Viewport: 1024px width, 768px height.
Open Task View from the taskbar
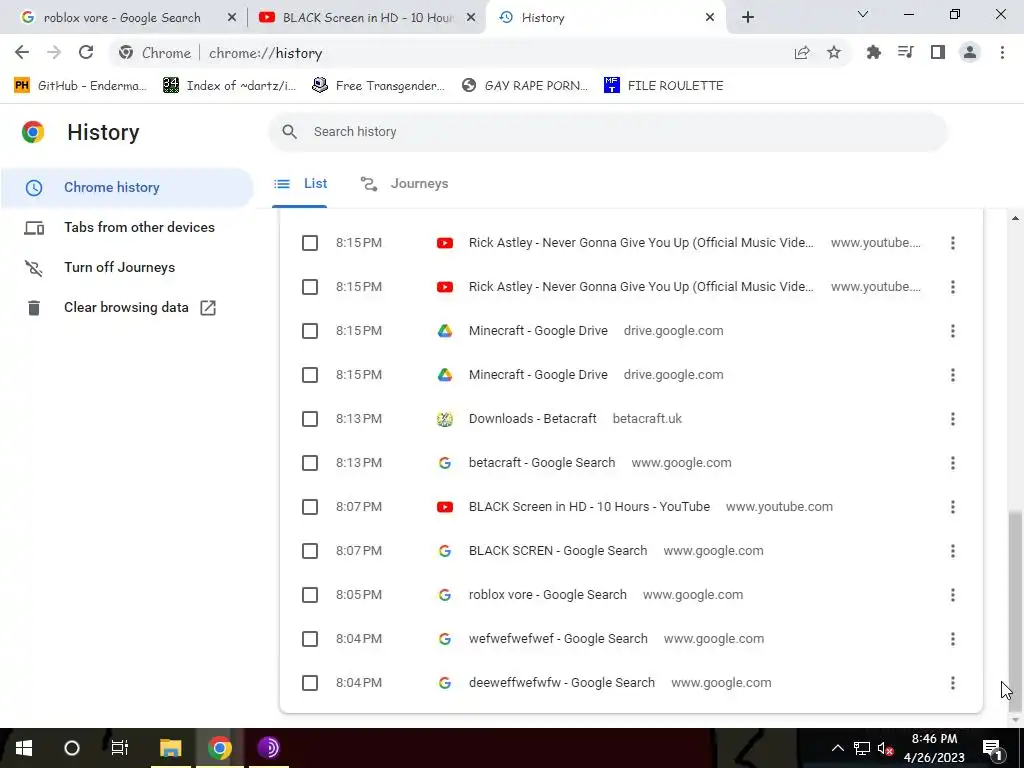click(x=120, y=748)
